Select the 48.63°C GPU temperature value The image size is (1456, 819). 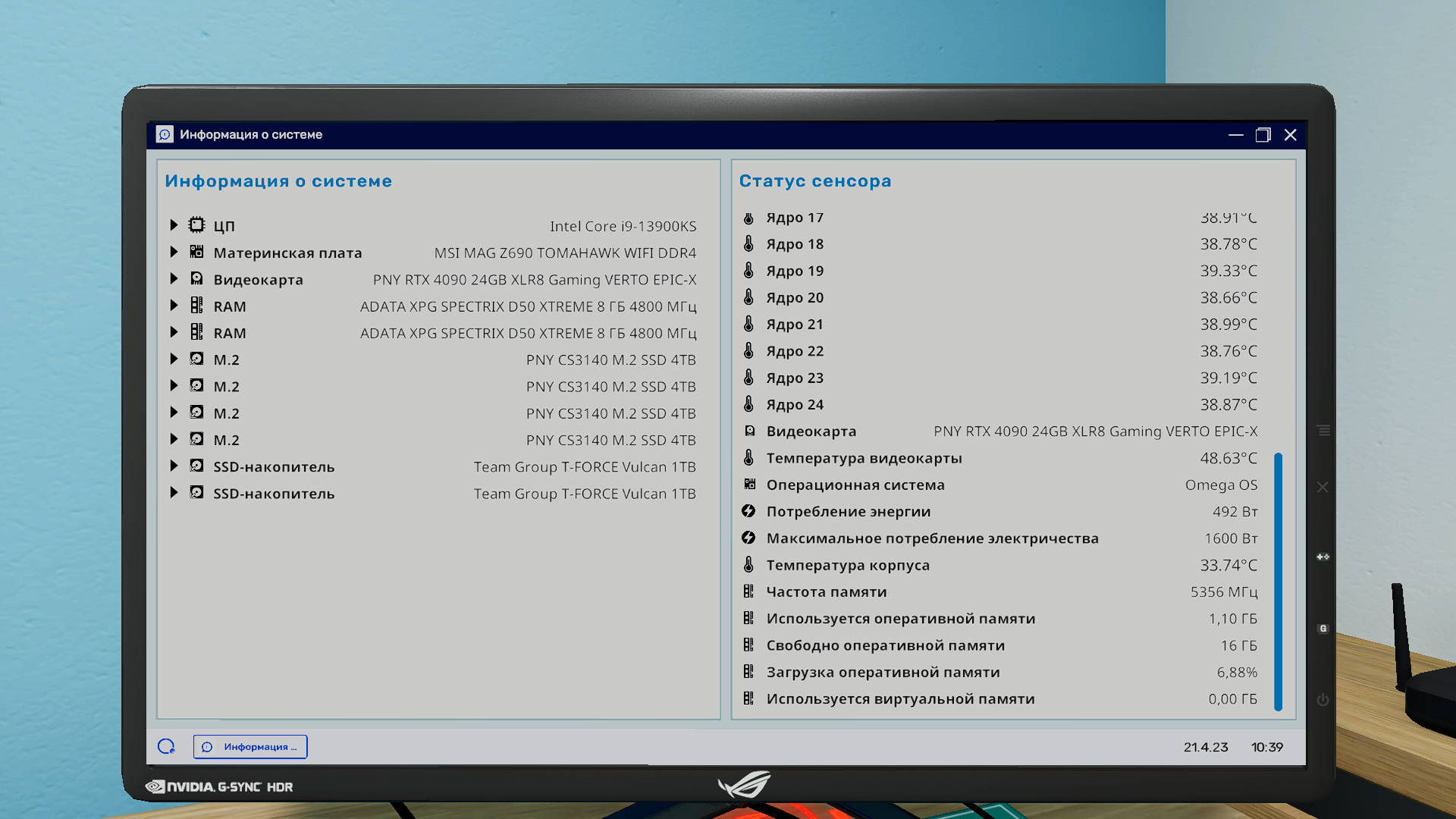pyautogui.click(x=1228, y=458)
